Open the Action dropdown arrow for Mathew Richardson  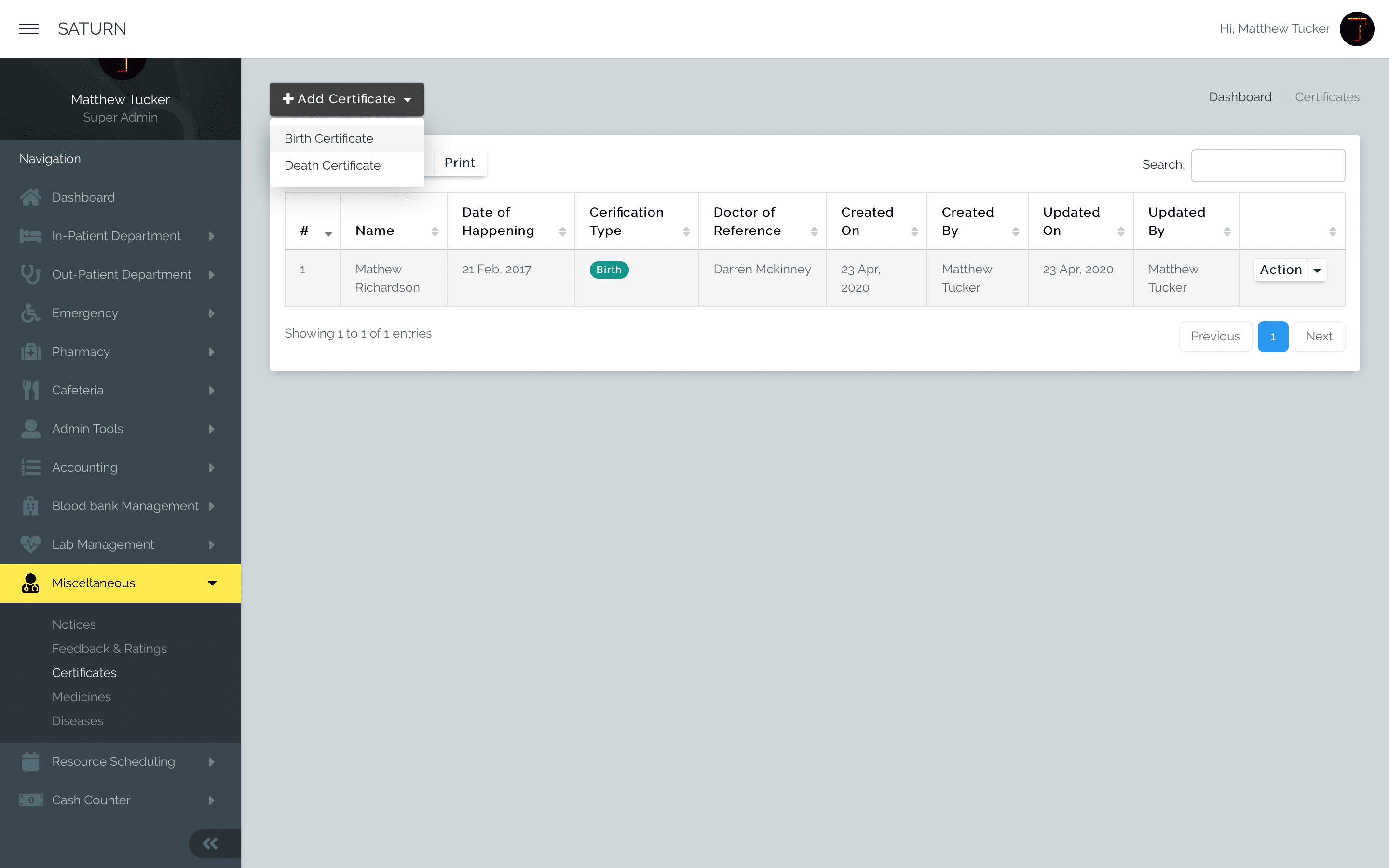[x=1317, y=270]
